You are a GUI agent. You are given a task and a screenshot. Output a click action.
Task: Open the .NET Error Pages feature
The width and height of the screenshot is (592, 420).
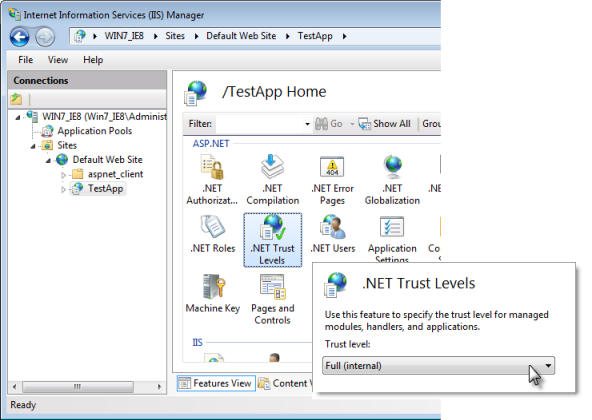332,180
